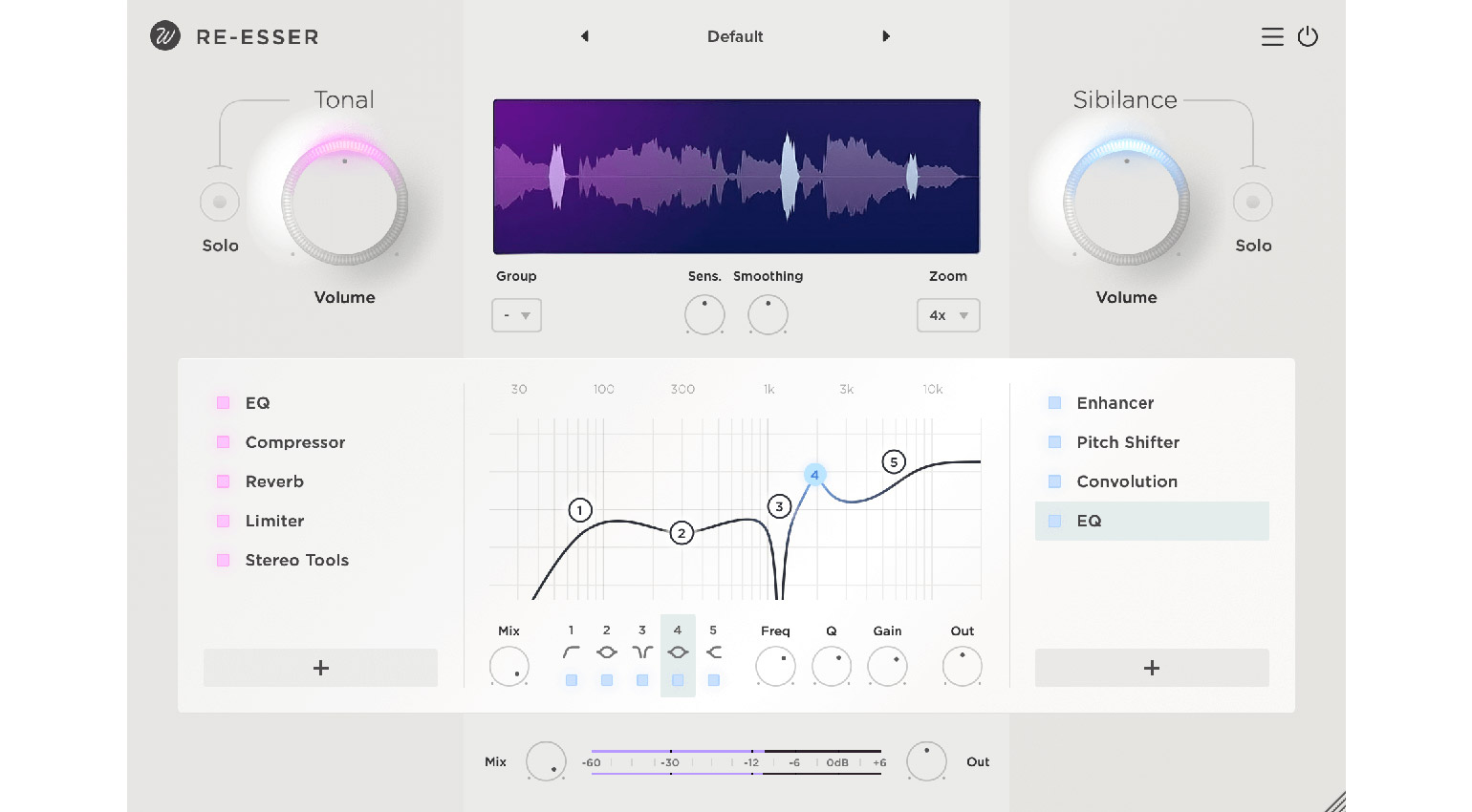Add a new Tonal effect with plus button
Image resolution: width=1472 pixels, height=812 pixels.
click(320, 668)
